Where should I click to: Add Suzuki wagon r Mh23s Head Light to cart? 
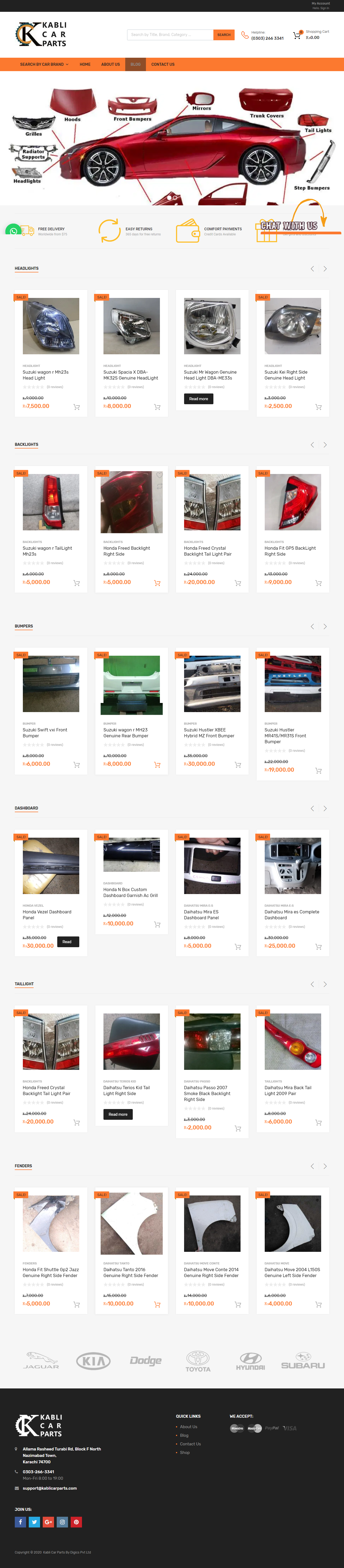pos(76,407)
